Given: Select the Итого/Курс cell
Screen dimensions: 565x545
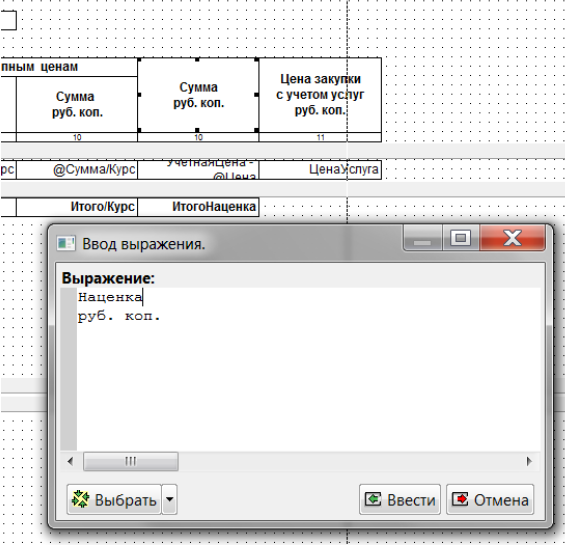Looking at the screenshot, I should (77, 207).
